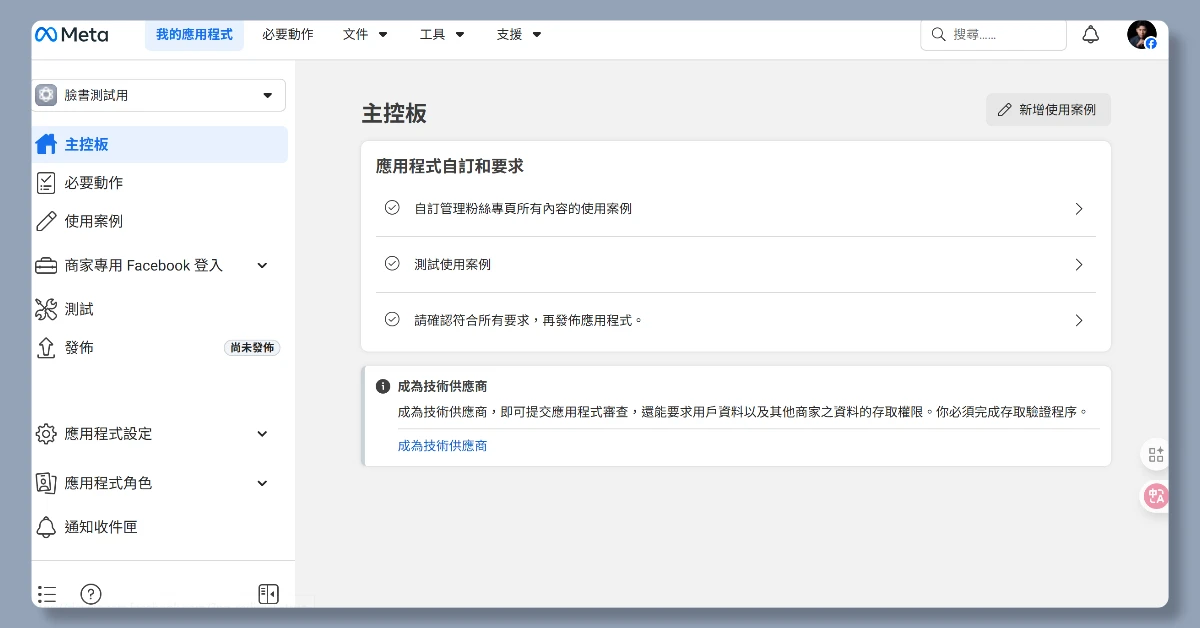
Task: Go to 主控板 in the sidebar
Action: pyautogui.click(x=160, y=144)
